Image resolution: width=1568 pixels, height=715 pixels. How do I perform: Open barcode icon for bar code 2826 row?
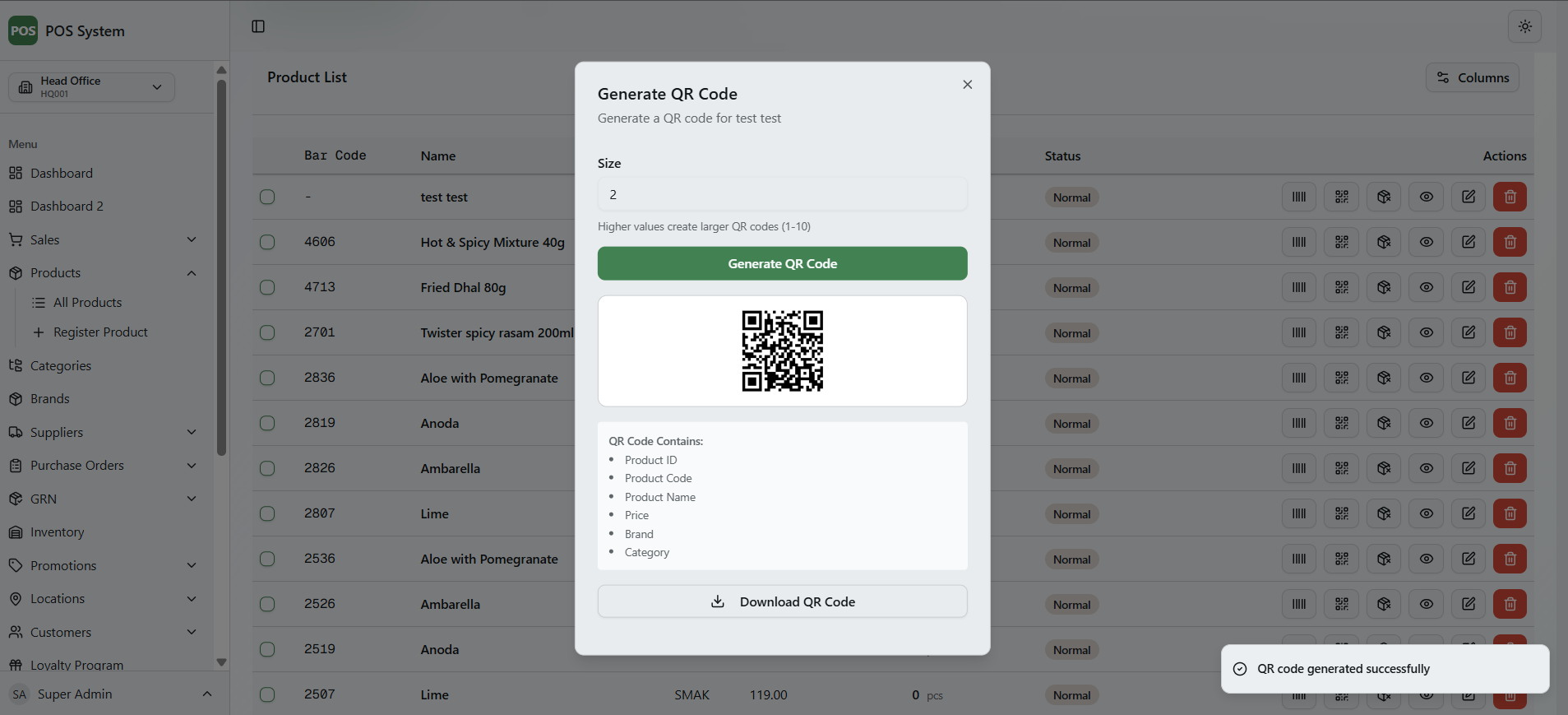1298,468
